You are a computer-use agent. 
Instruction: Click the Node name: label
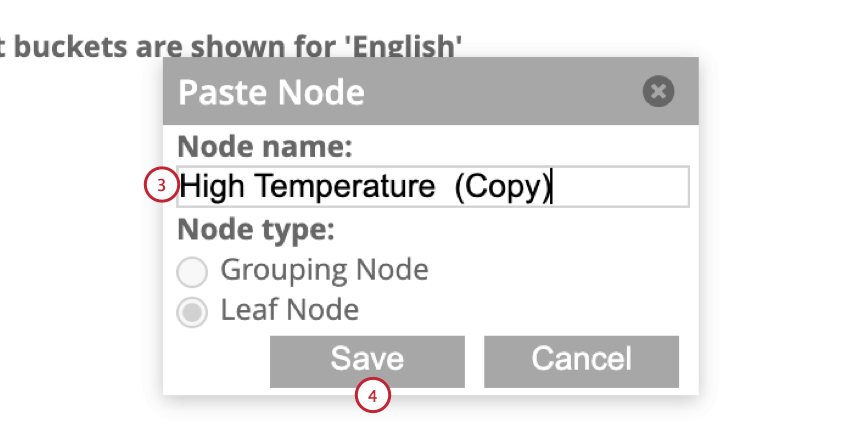point(265,148)
